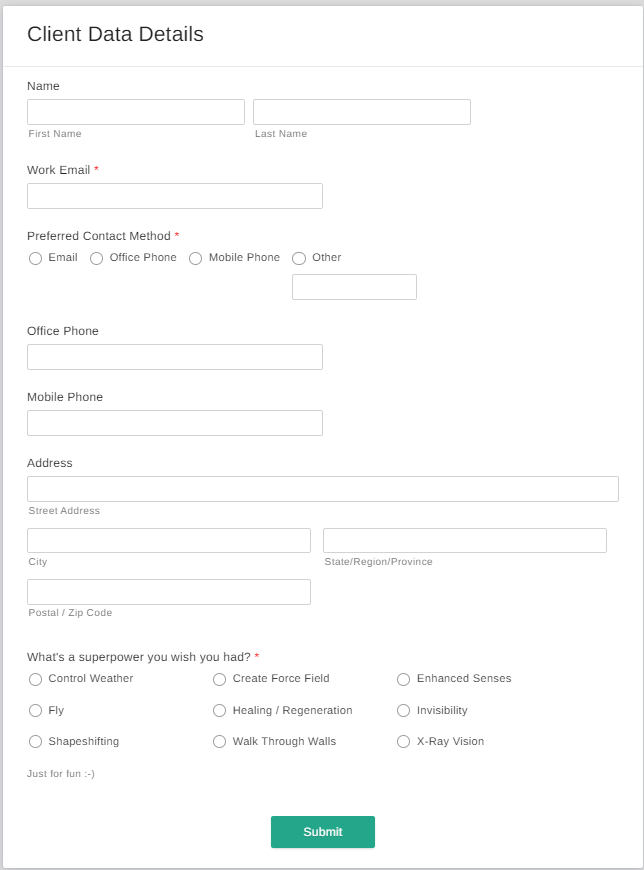Click into the Last Name field
Screen dimensions: 644x870
click(x=362, y=112)
